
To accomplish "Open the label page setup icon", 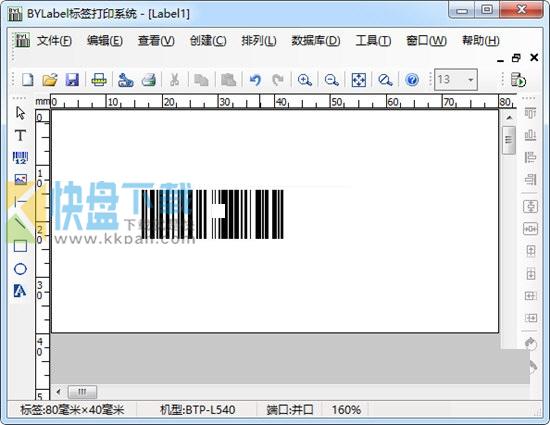I will click(99, 80).
